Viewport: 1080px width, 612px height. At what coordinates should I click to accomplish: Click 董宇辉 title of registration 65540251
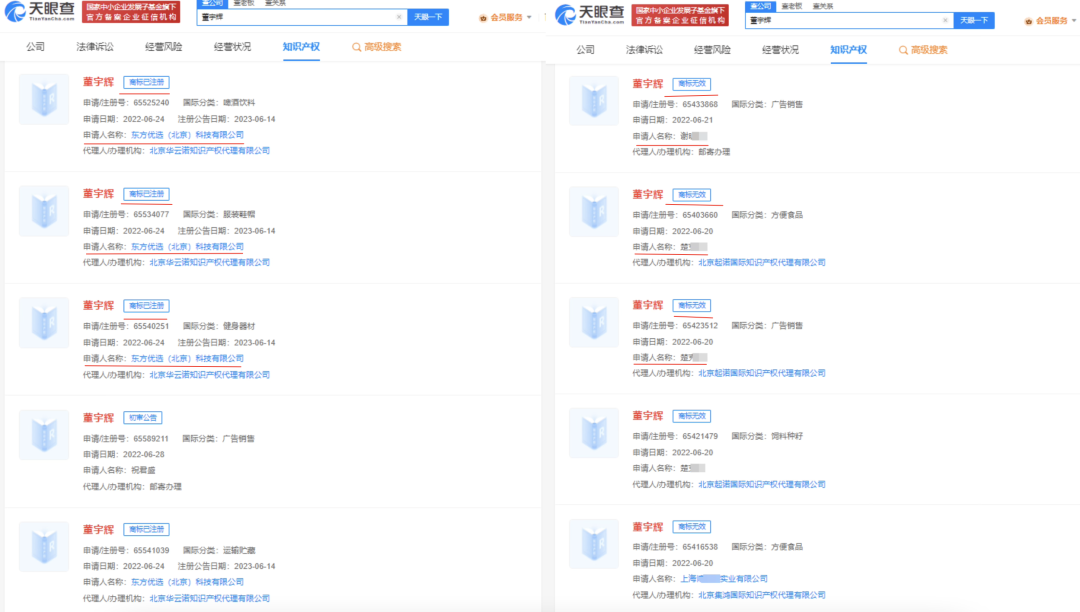coord(98,305)
